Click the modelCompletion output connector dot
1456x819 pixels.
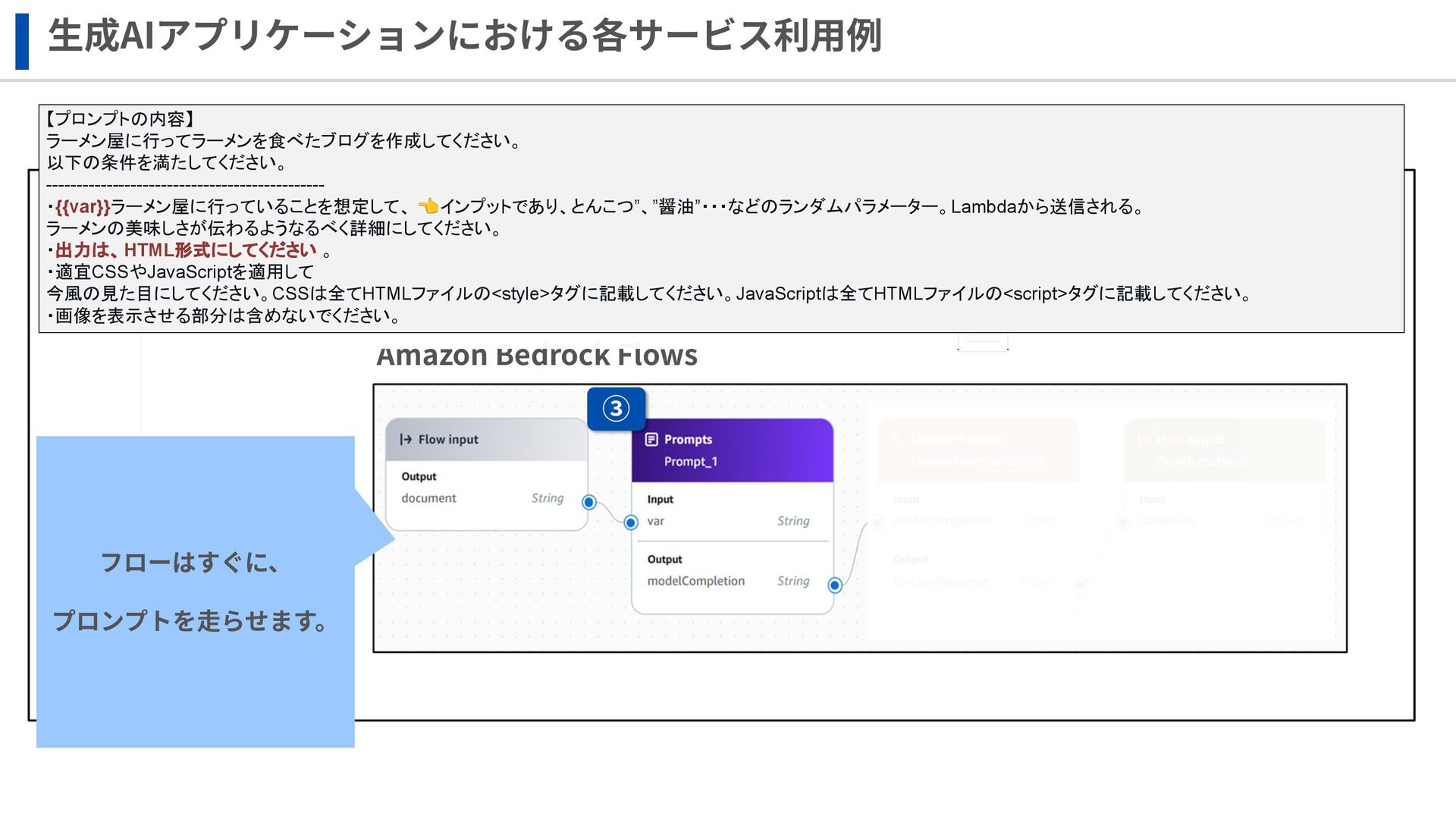click(x=834, y=585)
